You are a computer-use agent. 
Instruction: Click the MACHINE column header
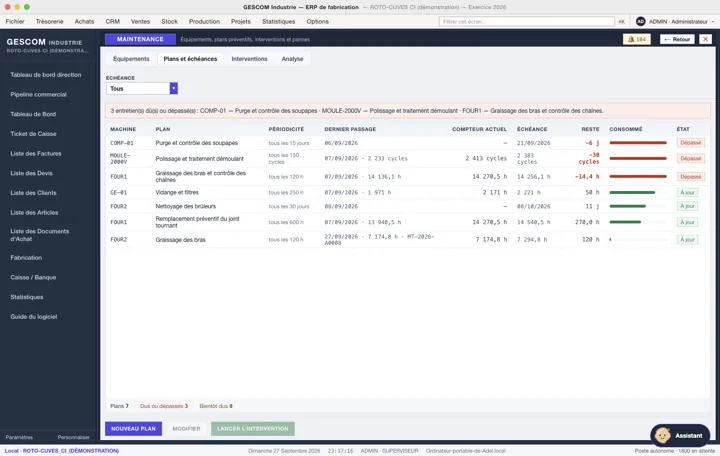123,129
